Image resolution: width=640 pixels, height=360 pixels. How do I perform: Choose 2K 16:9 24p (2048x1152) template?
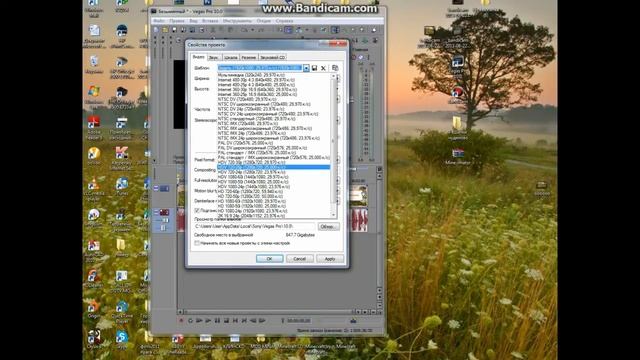tap(273, 216)
